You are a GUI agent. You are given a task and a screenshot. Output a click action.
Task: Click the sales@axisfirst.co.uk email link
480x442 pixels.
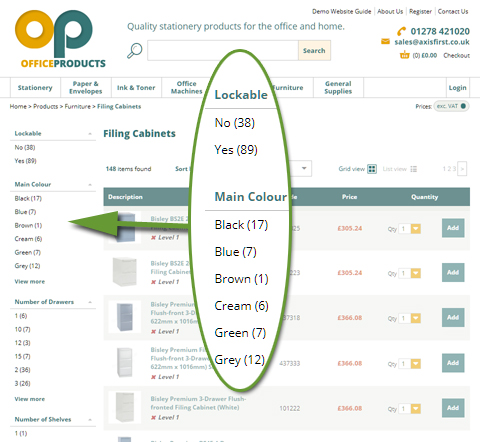432,42
